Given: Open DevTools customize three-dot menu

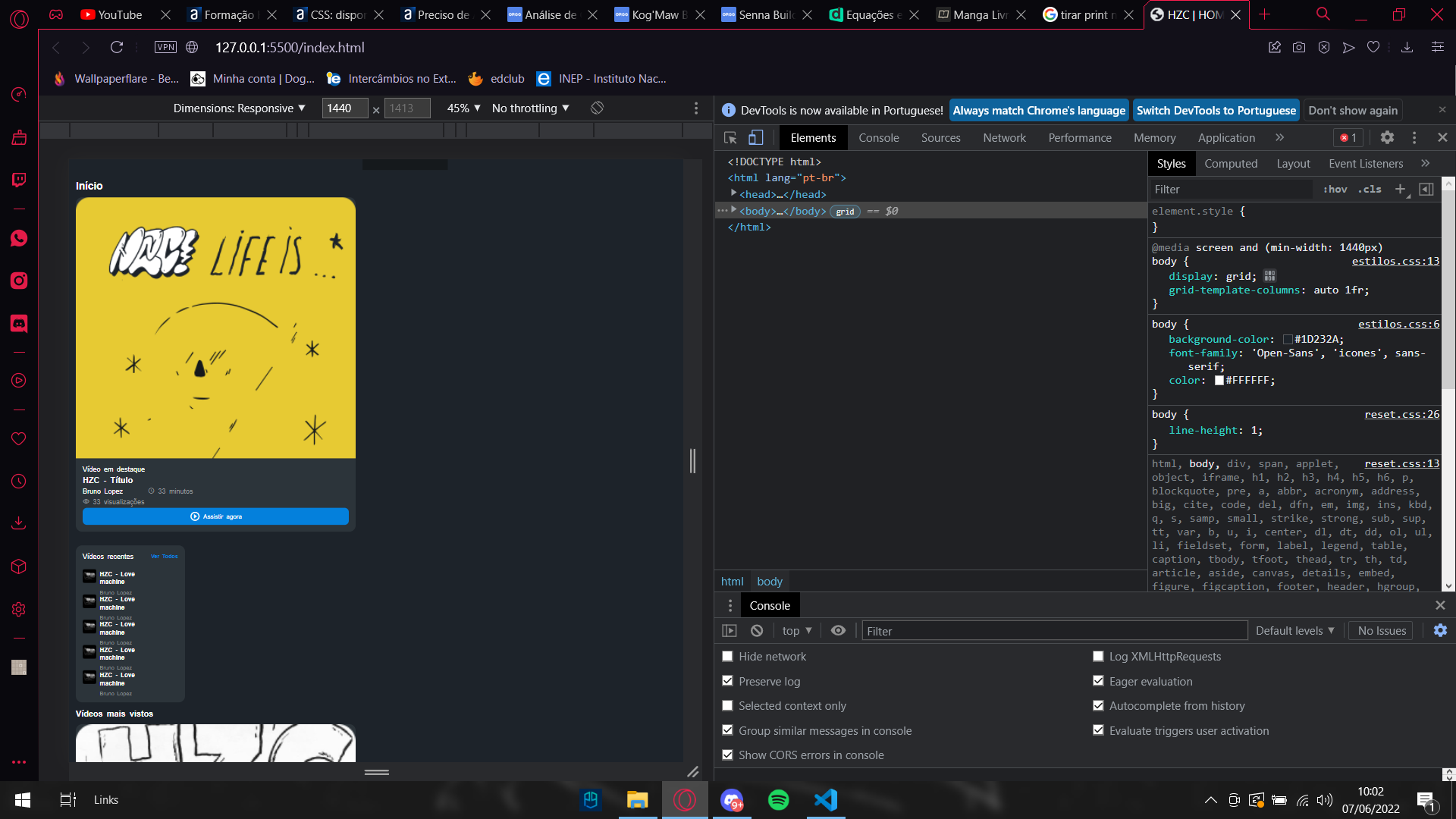Looking at the screenshot, I should click(1414, 137).
